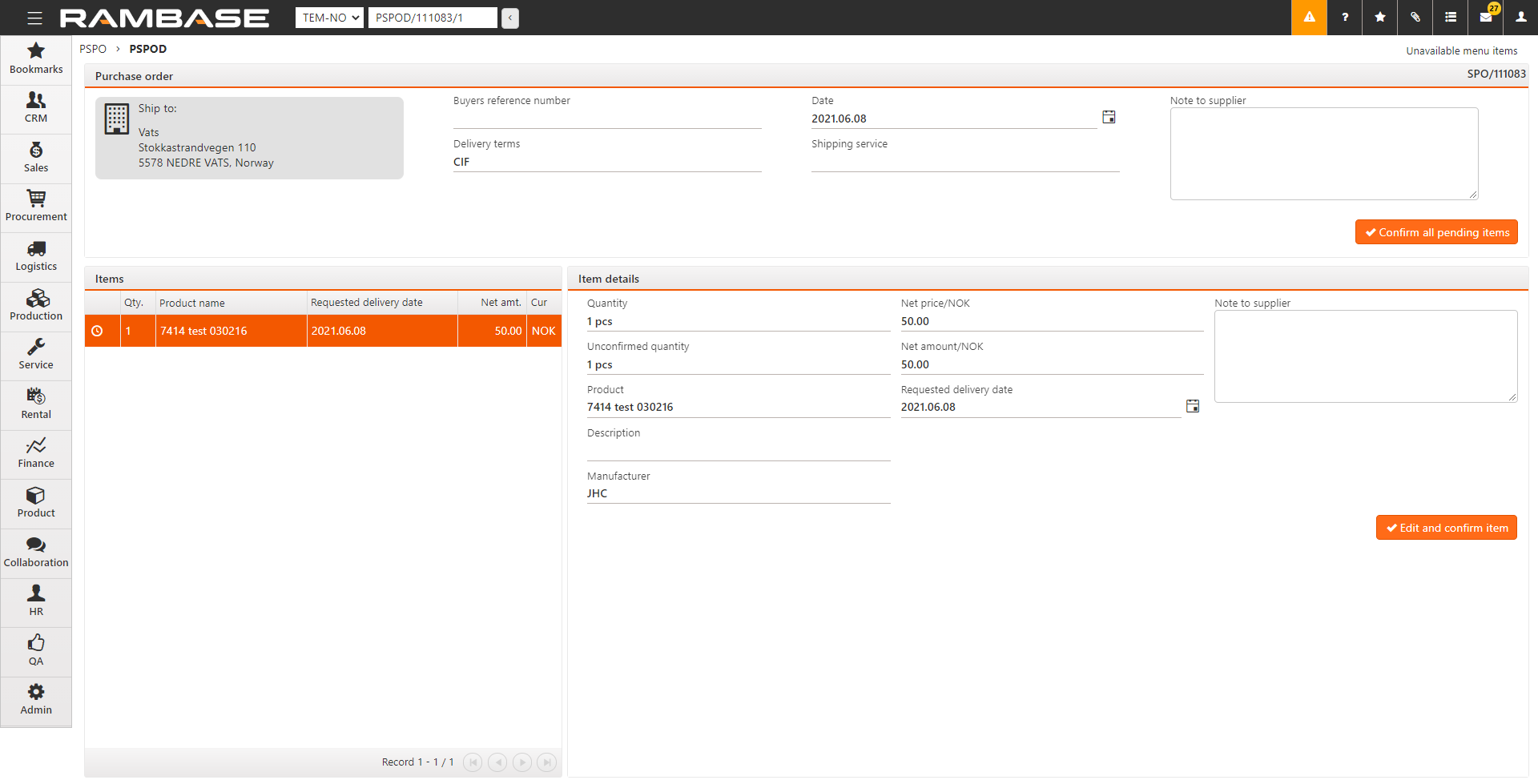Click Confirm all pending items button

[1436, 232]
